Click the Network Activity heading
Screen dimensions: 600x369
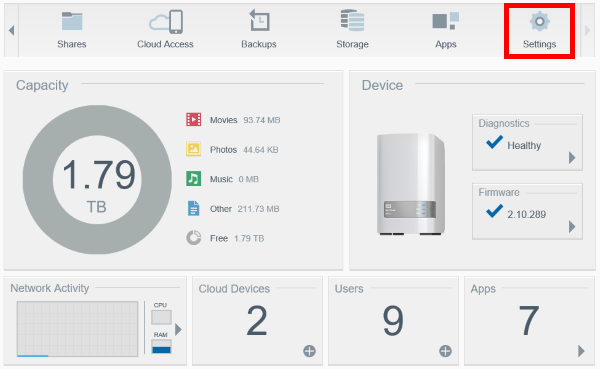click(x=50, y=288)
